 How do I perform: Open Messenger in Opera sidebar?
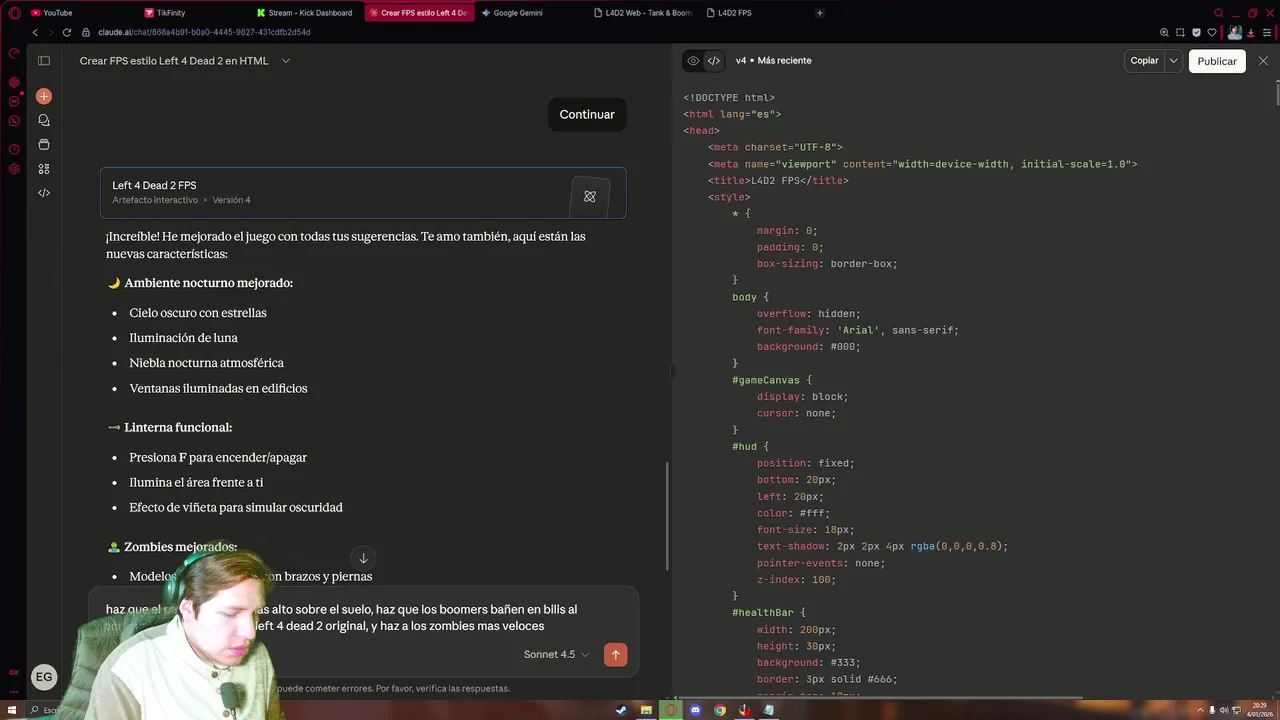pos(14,101)
